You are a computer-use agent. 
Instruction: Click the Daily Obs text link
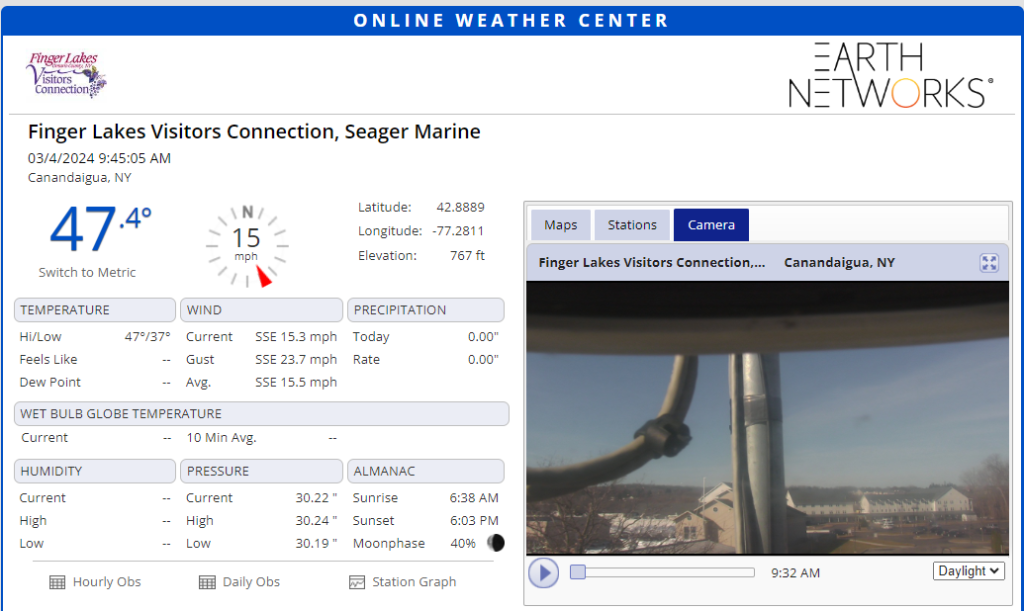click(252, 582)
